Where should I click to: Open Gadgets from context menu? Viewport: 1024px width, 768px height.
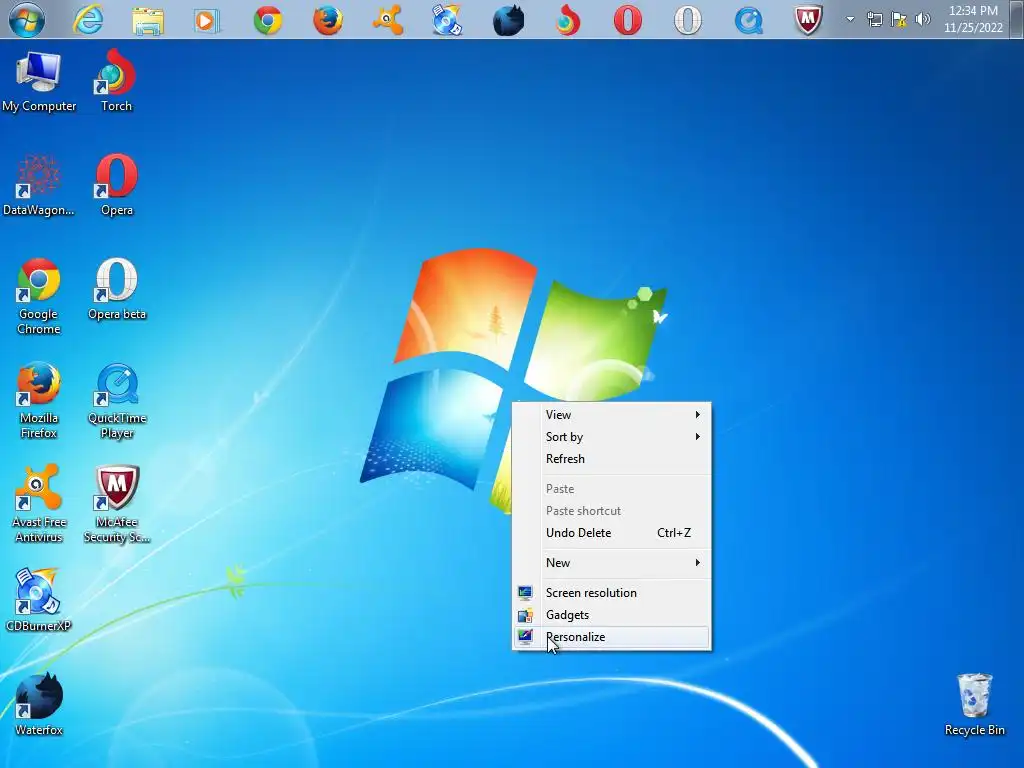pos(611,615)
